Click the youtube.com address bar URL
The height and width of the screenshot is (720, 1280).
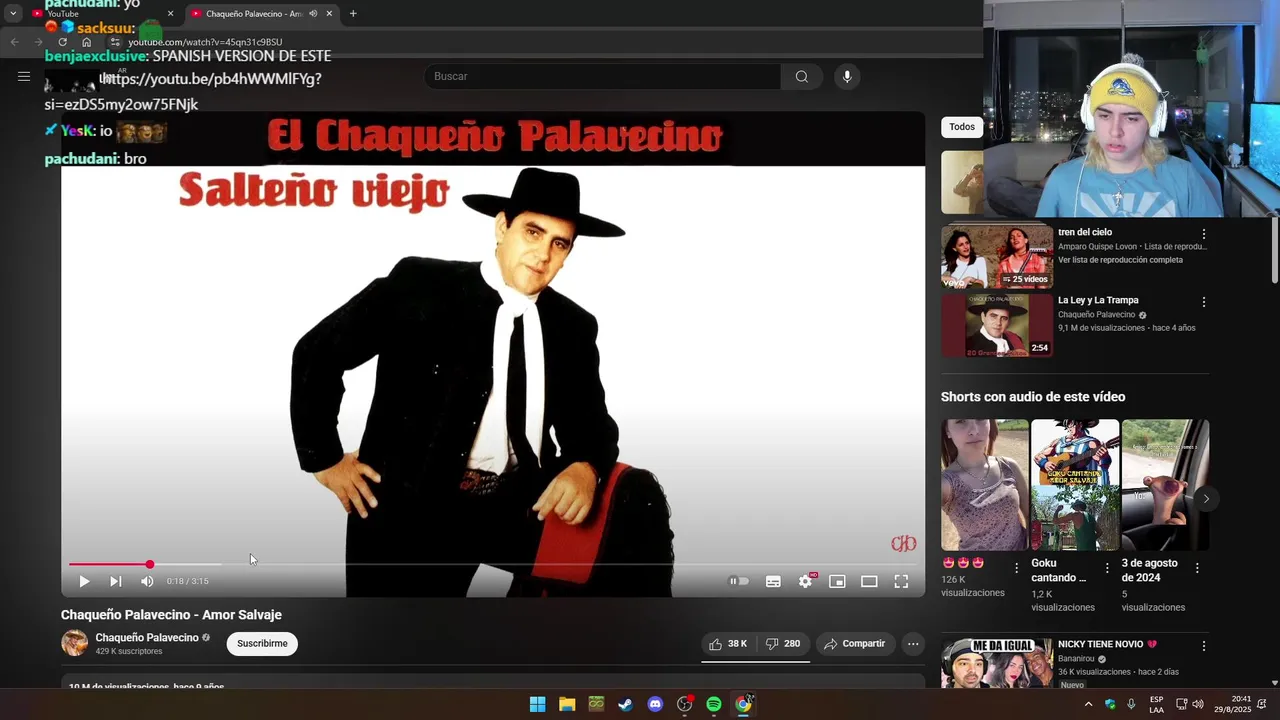click(205, 42)
